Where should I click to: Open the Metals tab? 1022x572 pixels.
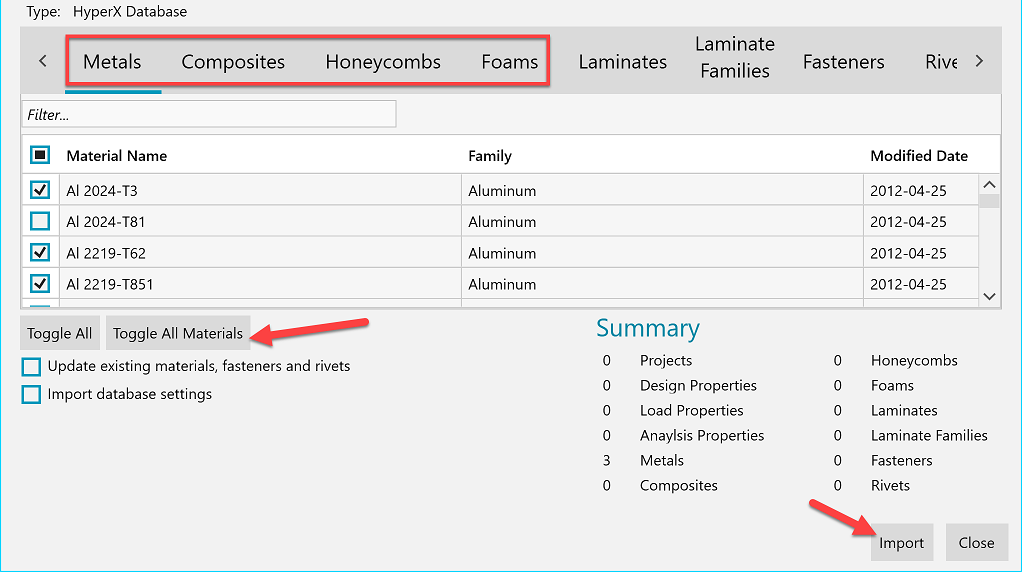point(112,62)
